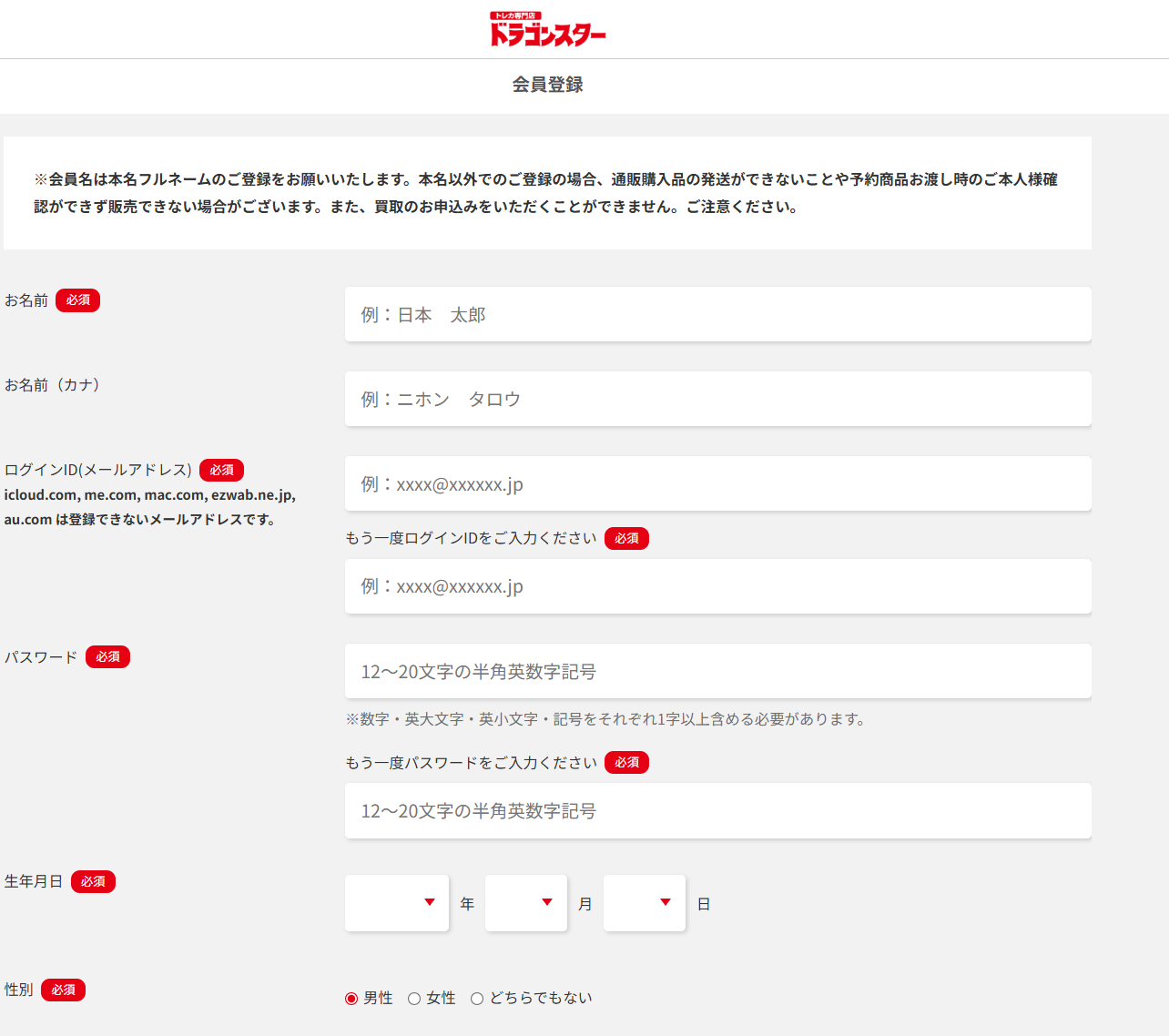Select the 女性 radio button

coord(414,999)
